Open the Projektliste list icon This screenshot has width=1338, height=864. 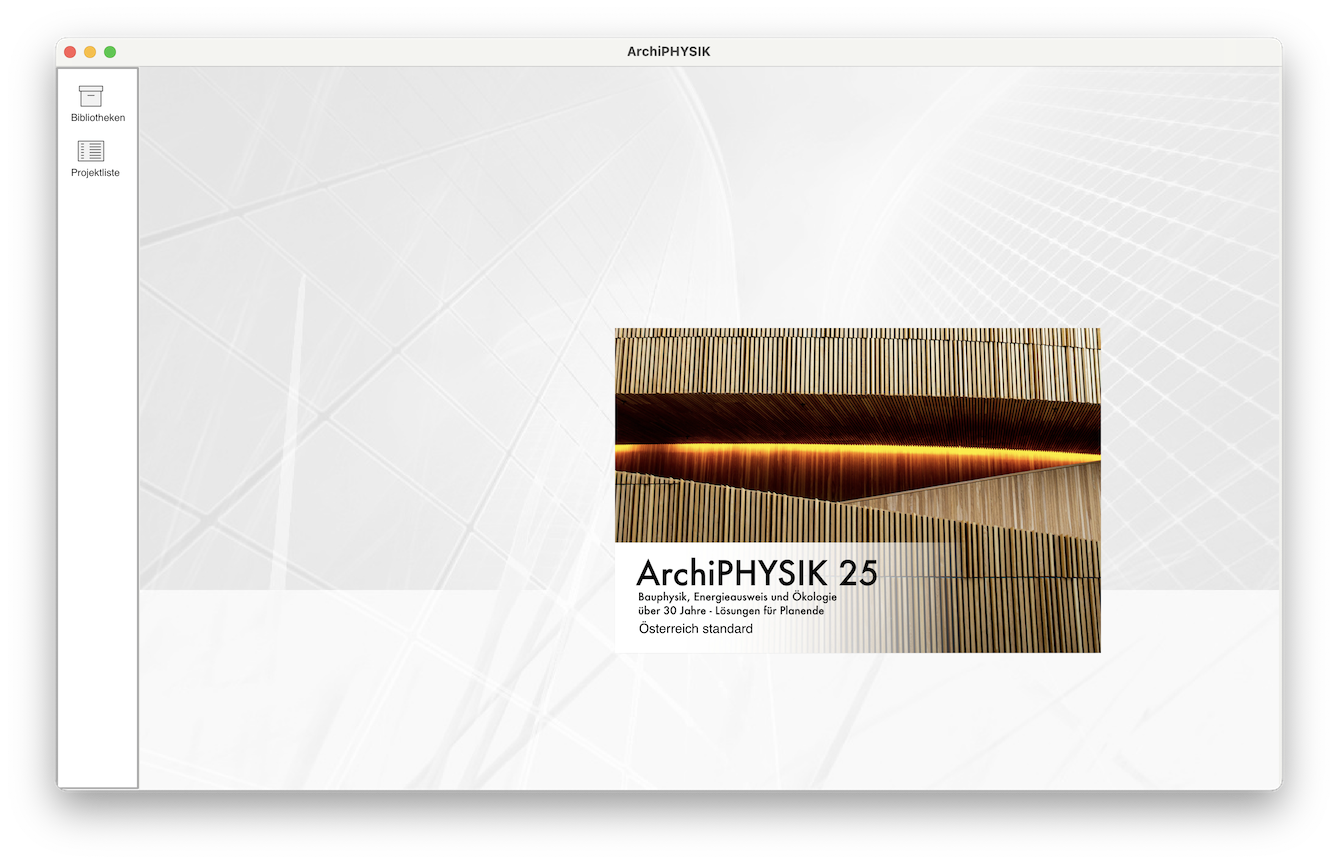pyautogui.click(x=91, y=151)
